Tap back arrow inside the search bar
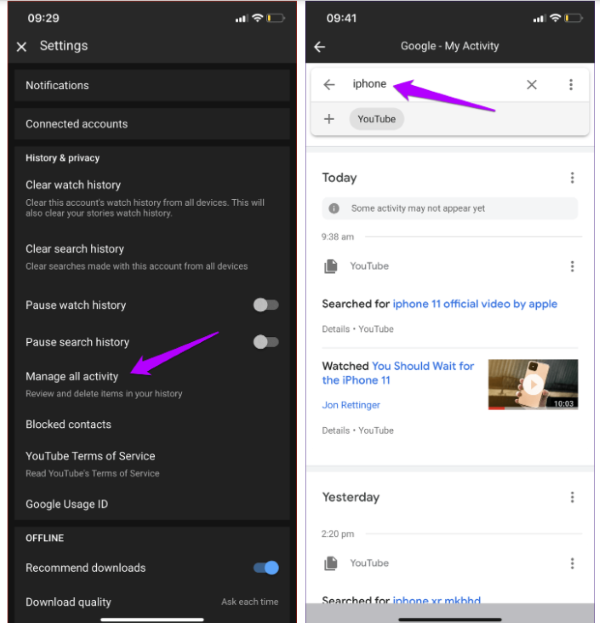This screenshot has height=623, width=600. point(329,85)
